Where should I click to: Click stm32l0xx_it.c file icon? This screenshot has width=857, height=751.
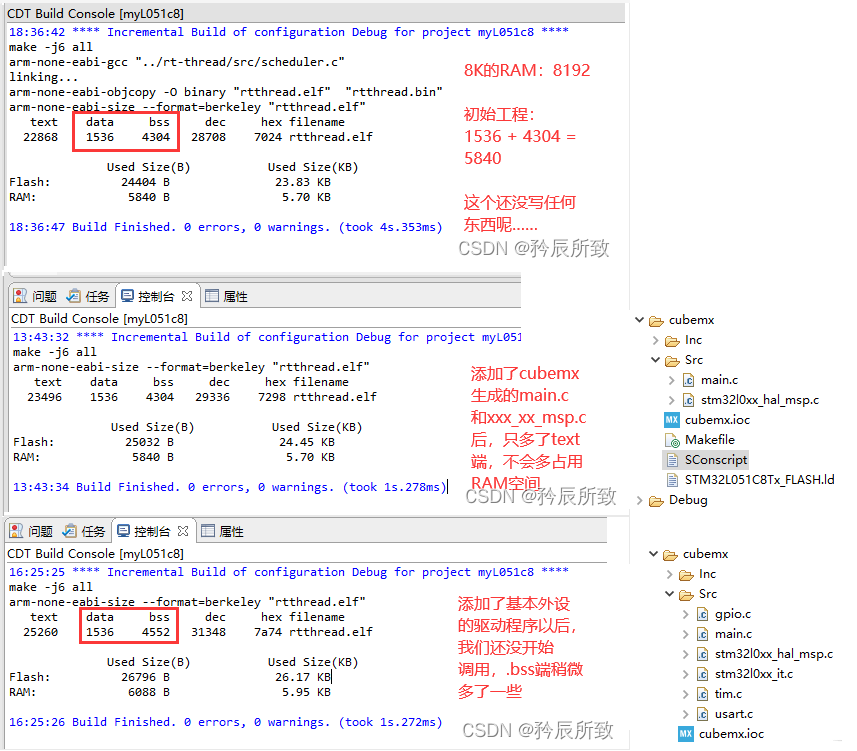pyautogui.click(x=702, y=674)
